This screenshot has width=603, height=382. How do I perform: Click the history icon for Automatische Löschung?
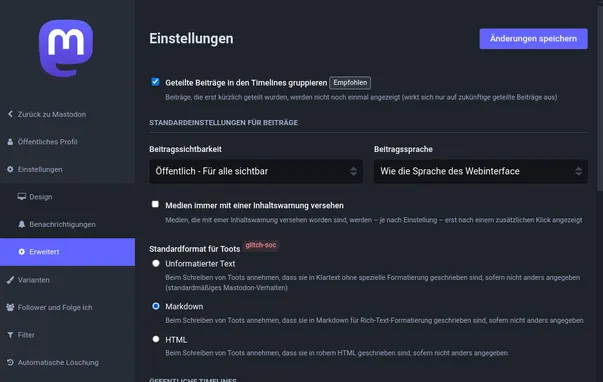click(10, 362)
